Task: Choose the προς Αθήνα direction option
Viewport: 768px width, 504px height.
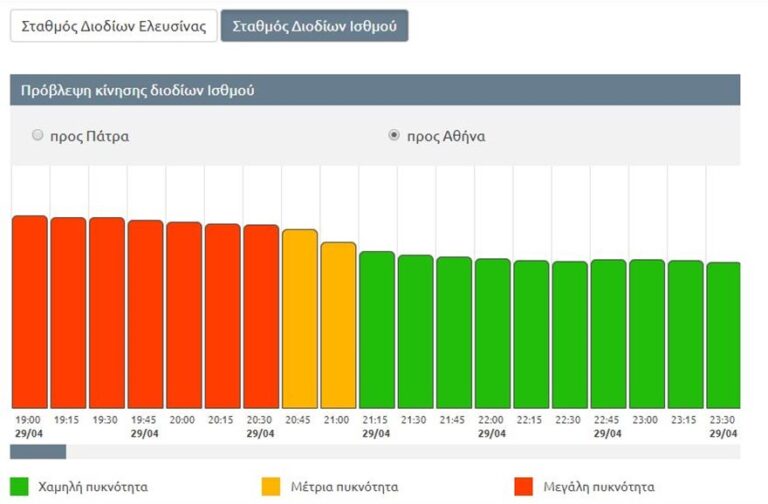Action: click(x=394, y=135)
